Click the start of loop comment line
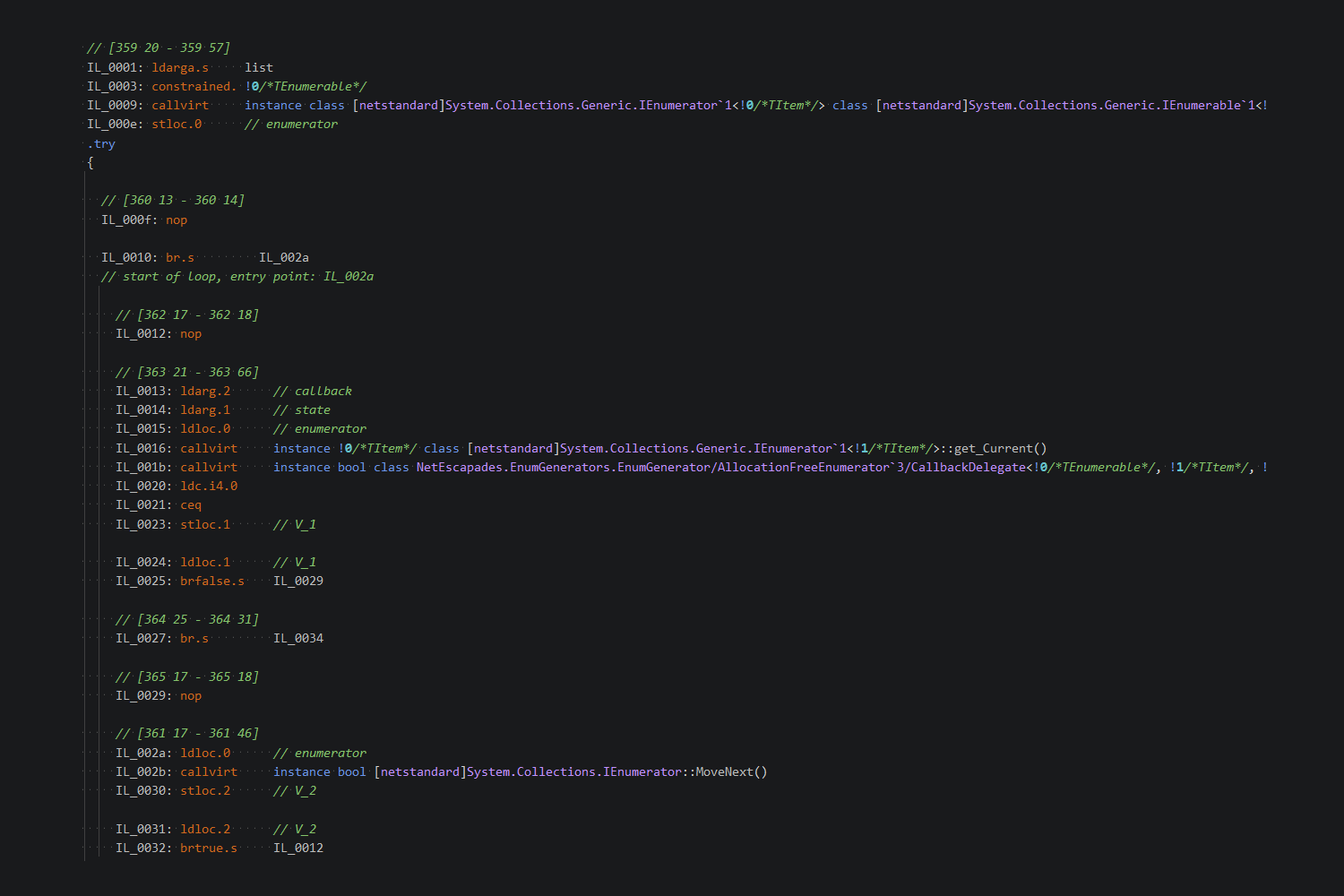 tap(237, 276)
